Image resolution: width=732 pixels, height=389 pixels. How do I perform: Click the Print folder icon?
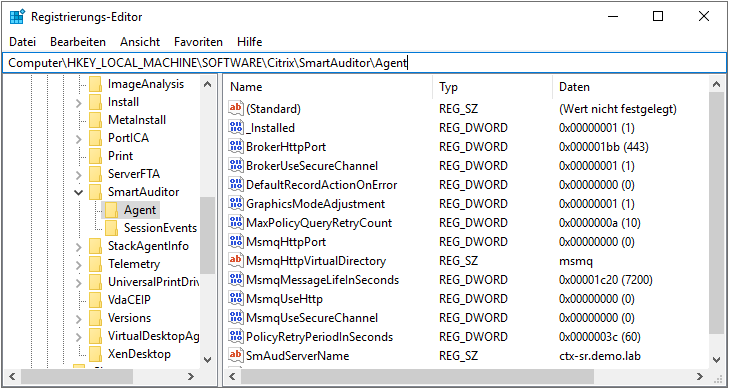click(x=95, y=156)
